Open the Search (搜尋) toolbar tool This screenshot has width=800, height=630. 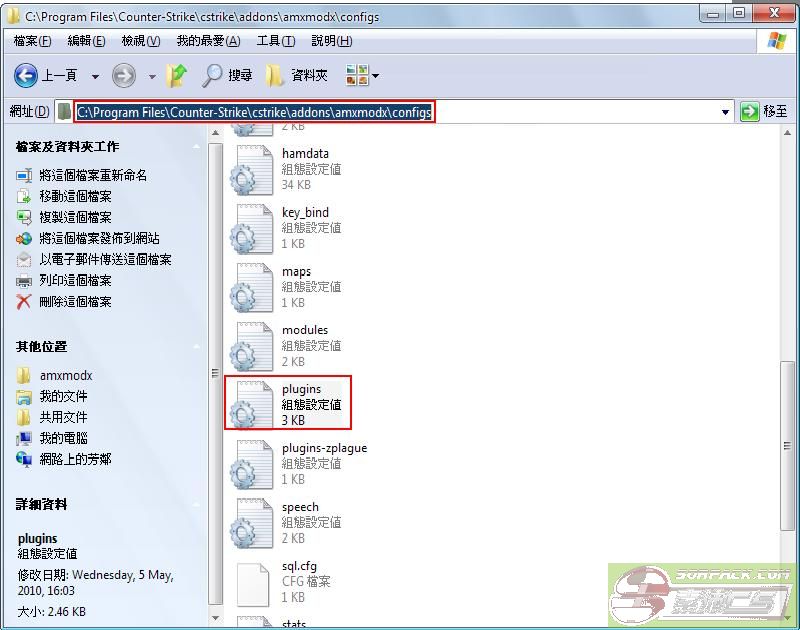[227, 75]
